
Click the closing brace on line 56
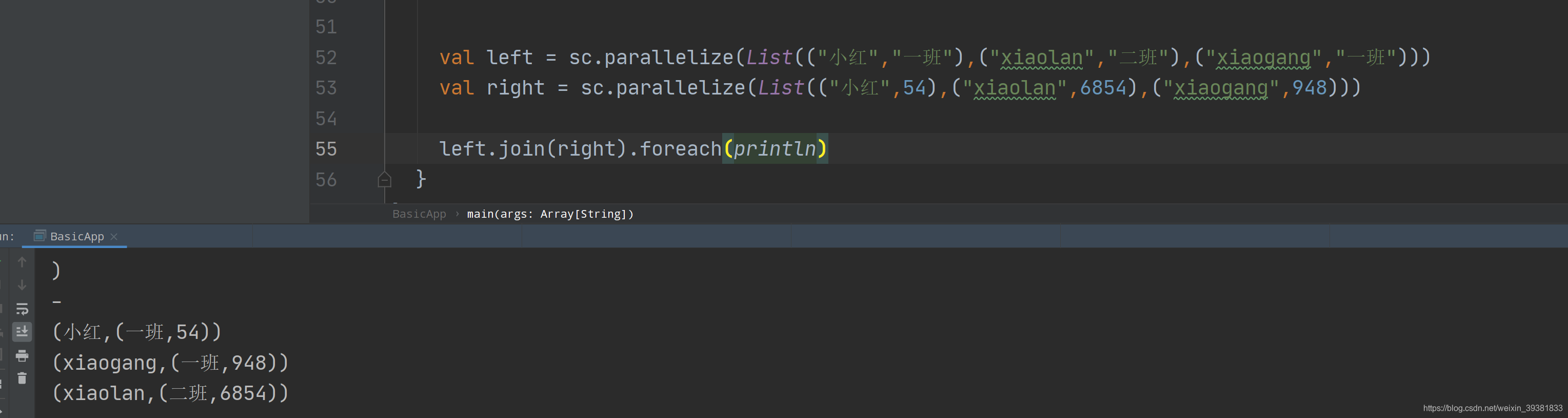[x=421, y=179]
